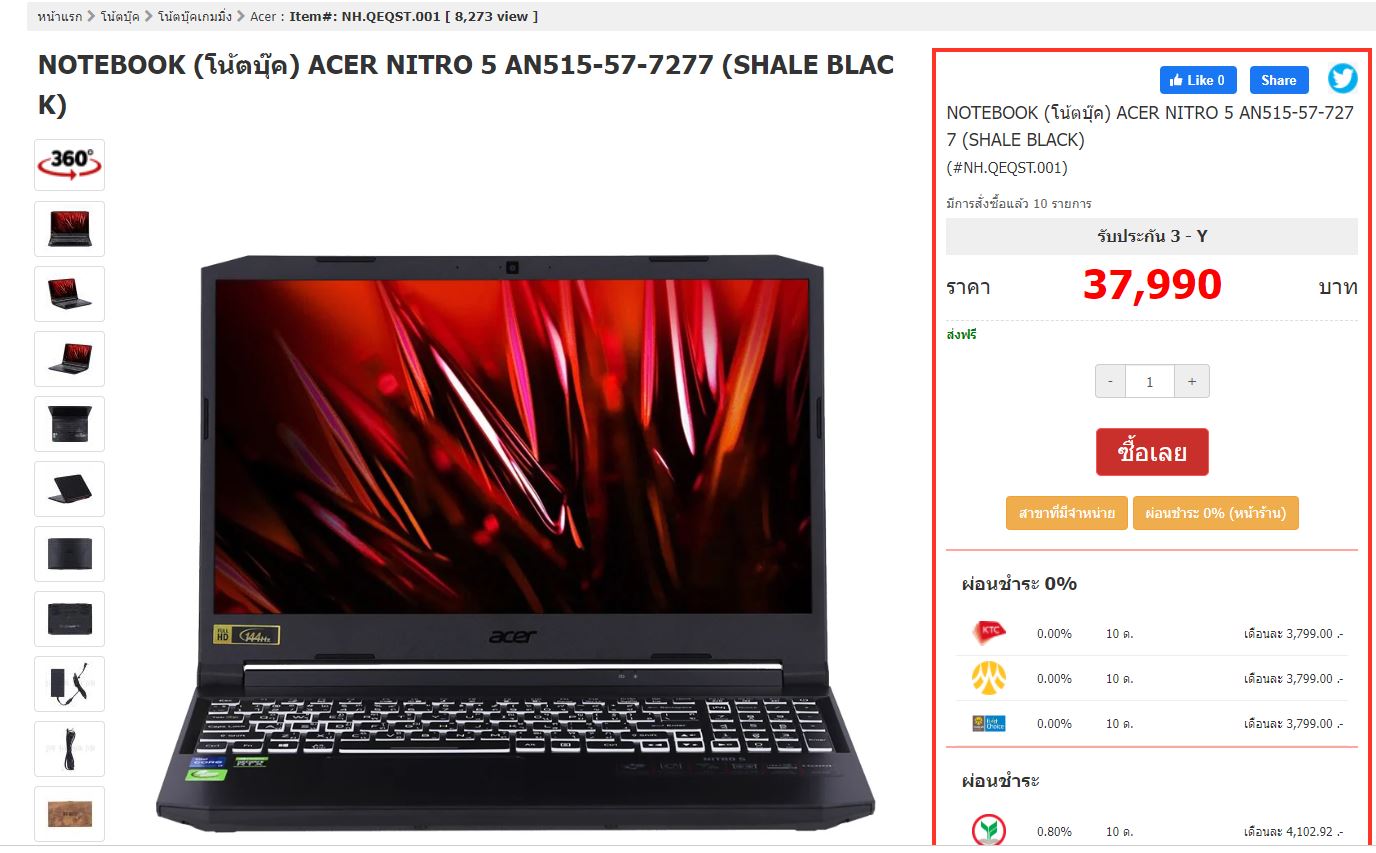Click the Krungsri yellow bank logo
Image resolution: width=1376 pixels, height=853 pixels.
pyautogui.click(x=988, y=678)
